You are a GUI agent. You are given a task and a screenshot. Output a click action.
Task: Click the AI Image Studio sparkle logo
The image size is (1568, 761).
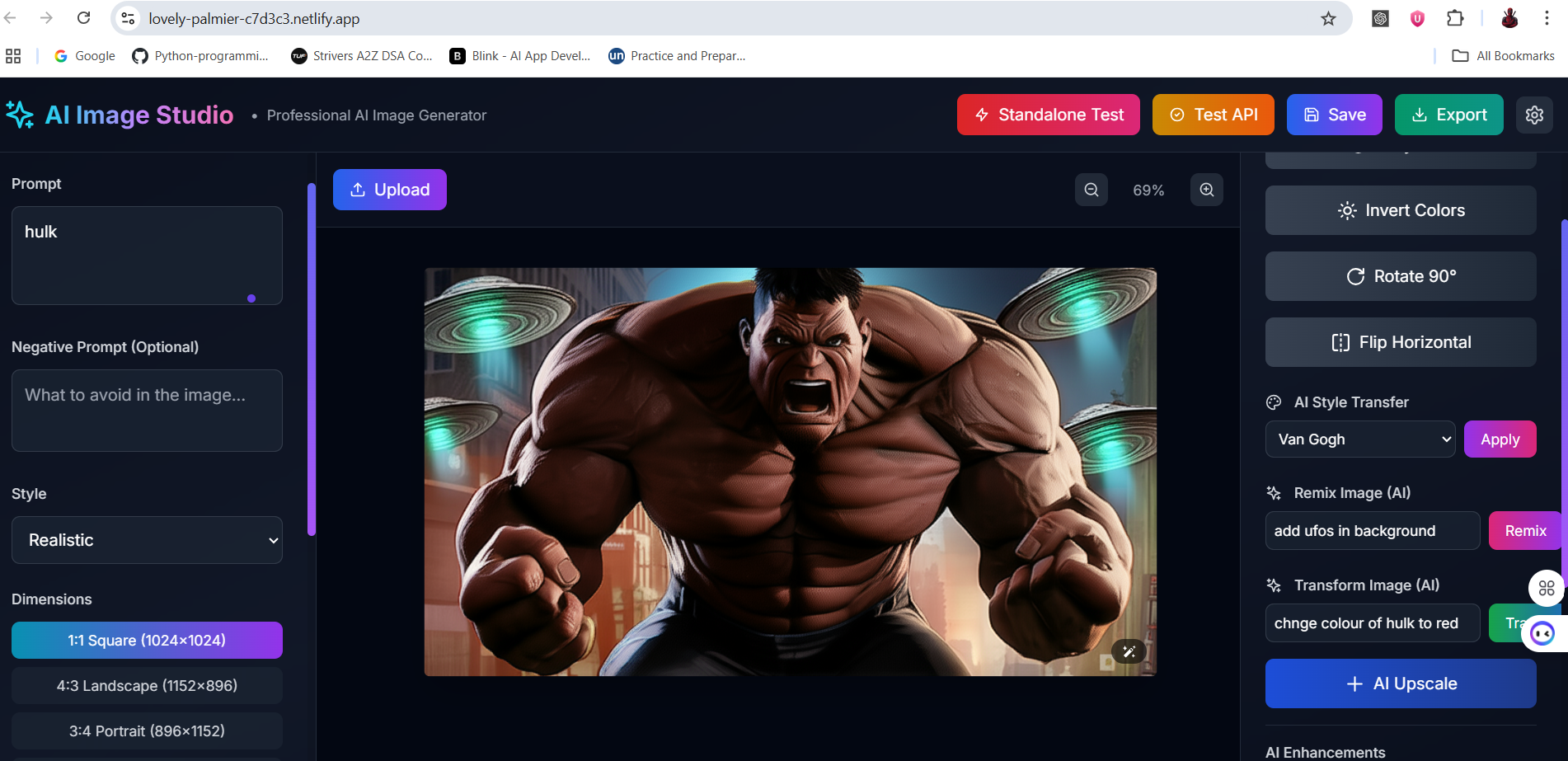coord(20,115)
